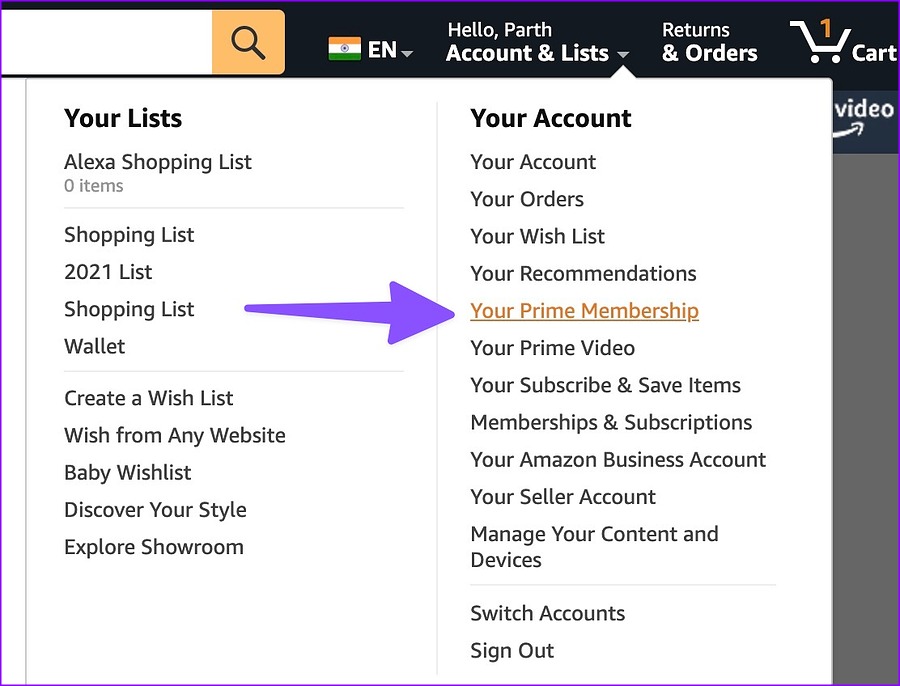Go to Your Recommendations
The image size is (900, 686).
(x=583, y=273)
